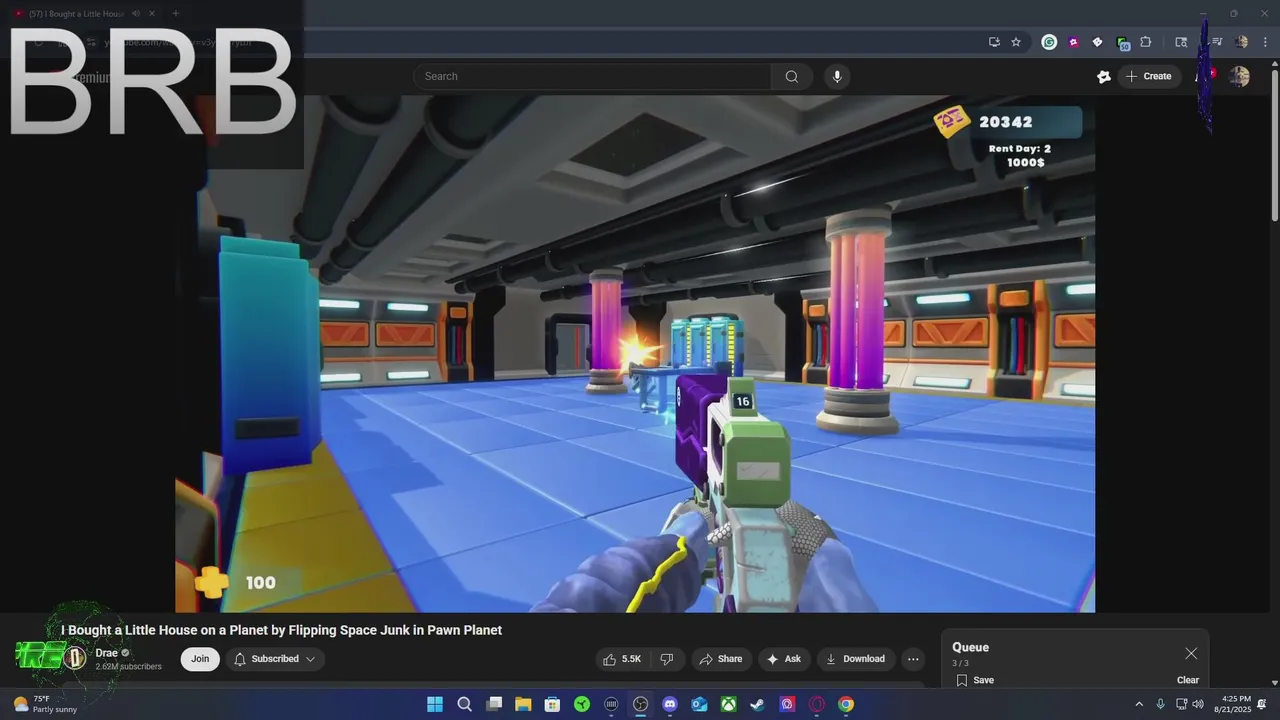Open Microsoft Store from taskbar

coord(552,704)
